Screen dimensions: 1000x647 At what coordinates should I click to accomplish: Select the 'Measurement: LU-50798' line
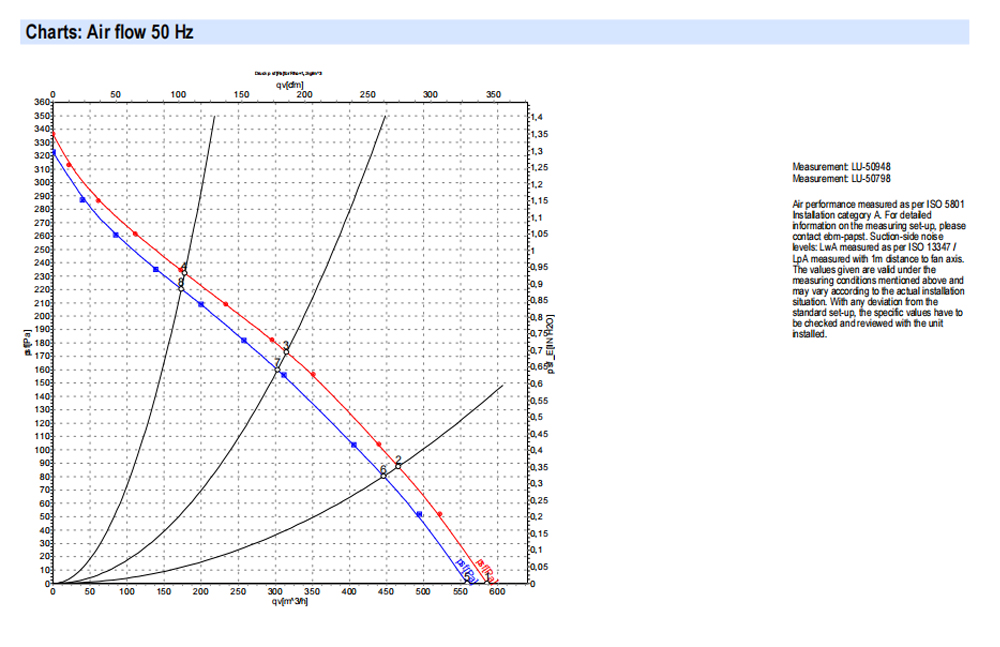tap(841, 179)
